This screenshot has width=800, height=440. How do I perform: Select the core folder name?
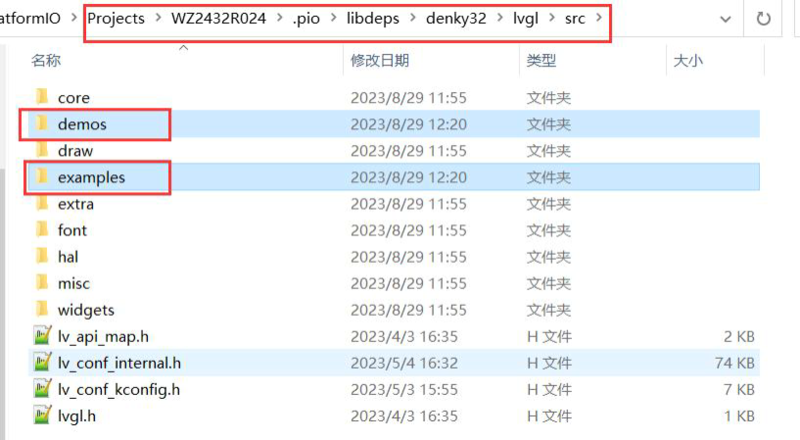[x=73, y=97]
